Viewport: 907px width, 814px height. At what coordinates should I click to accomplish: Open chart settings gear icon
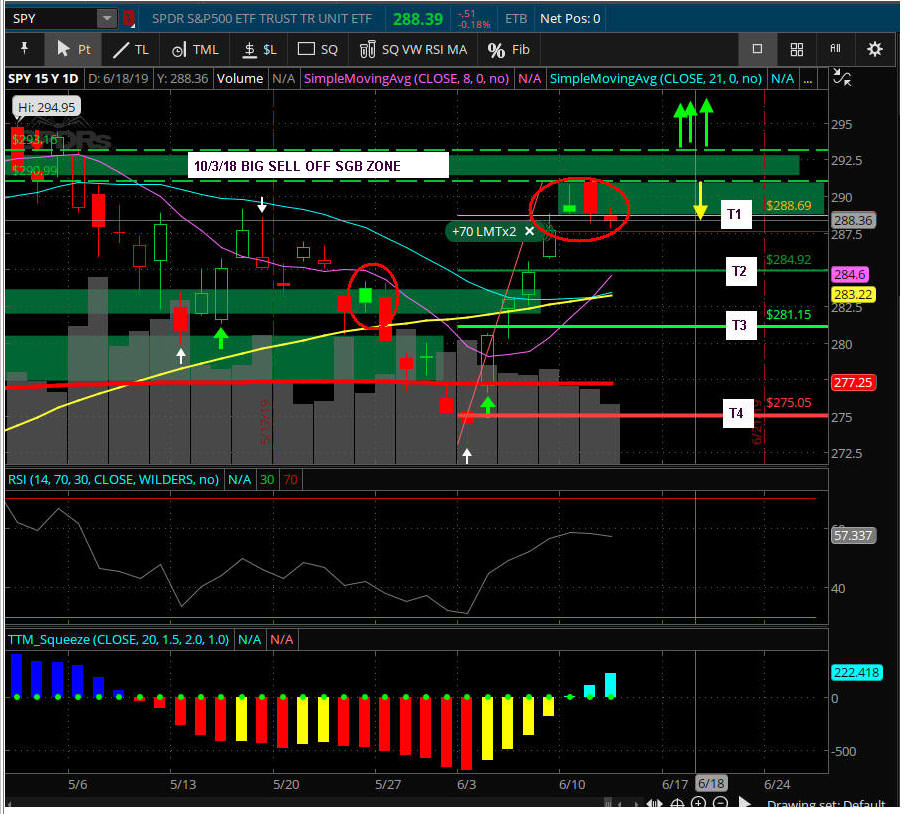tap(875, 49)
